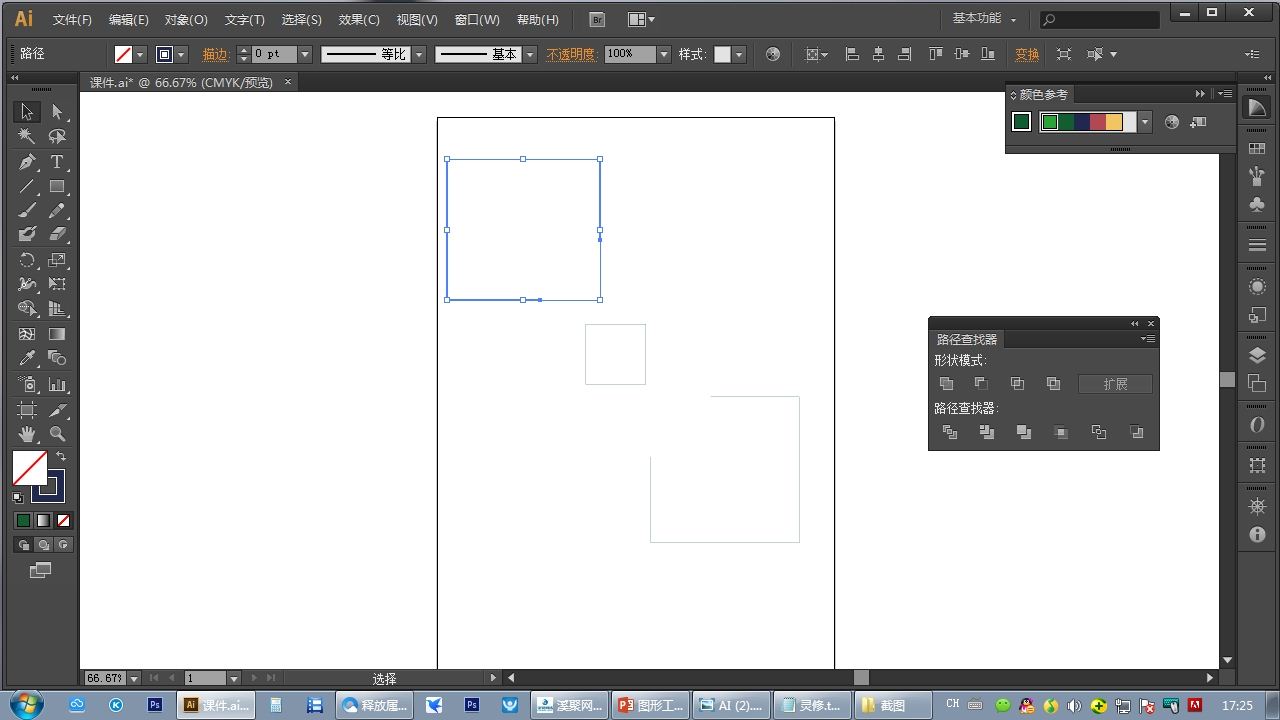1280x720 pixels.
Task: Open graphic style dropdown
Action: pyautogui.click(x=739, y=55)
